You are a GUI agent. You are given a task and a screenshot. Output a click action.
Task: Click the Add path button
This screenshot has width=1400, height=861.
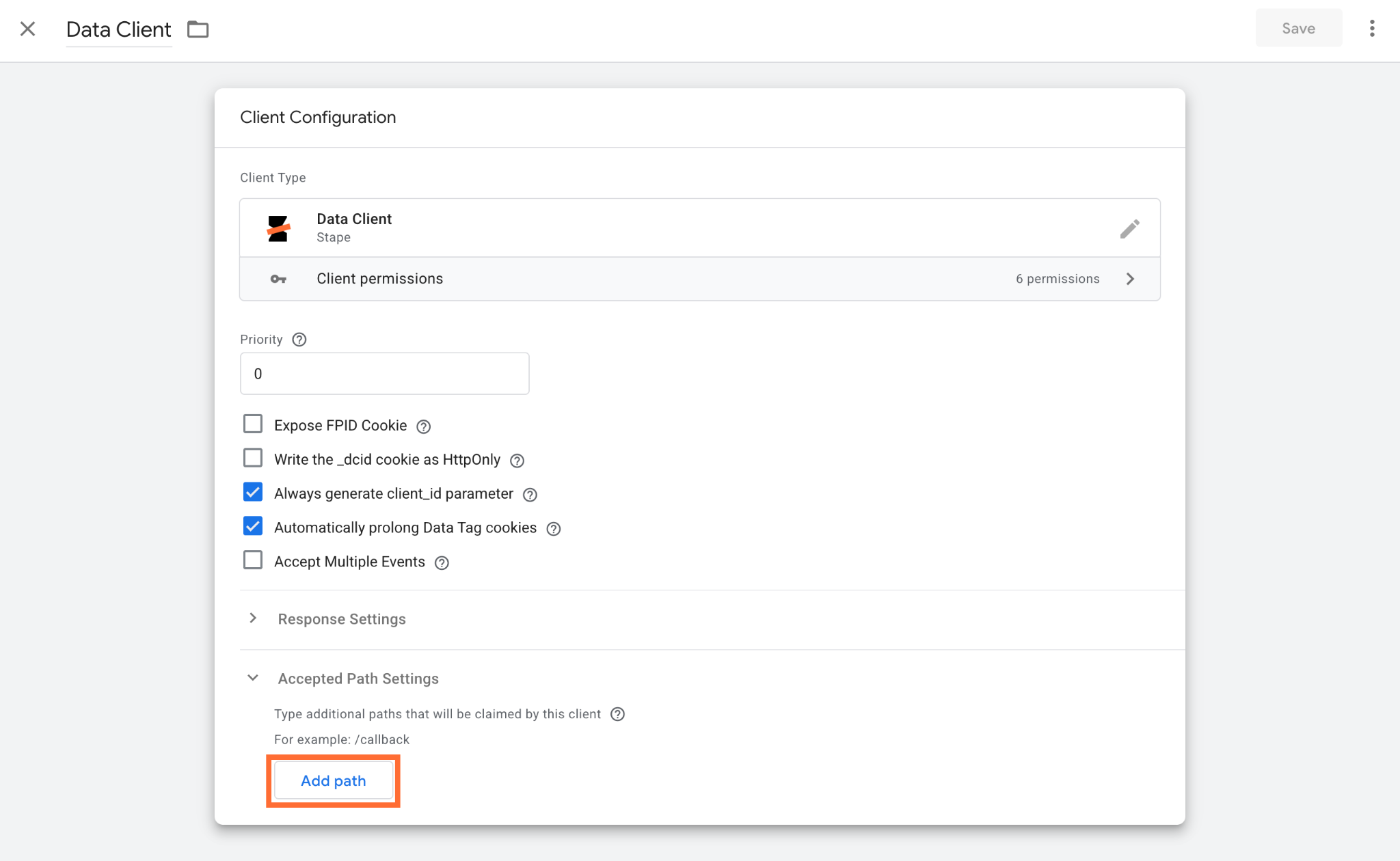[x=334, y=780]
